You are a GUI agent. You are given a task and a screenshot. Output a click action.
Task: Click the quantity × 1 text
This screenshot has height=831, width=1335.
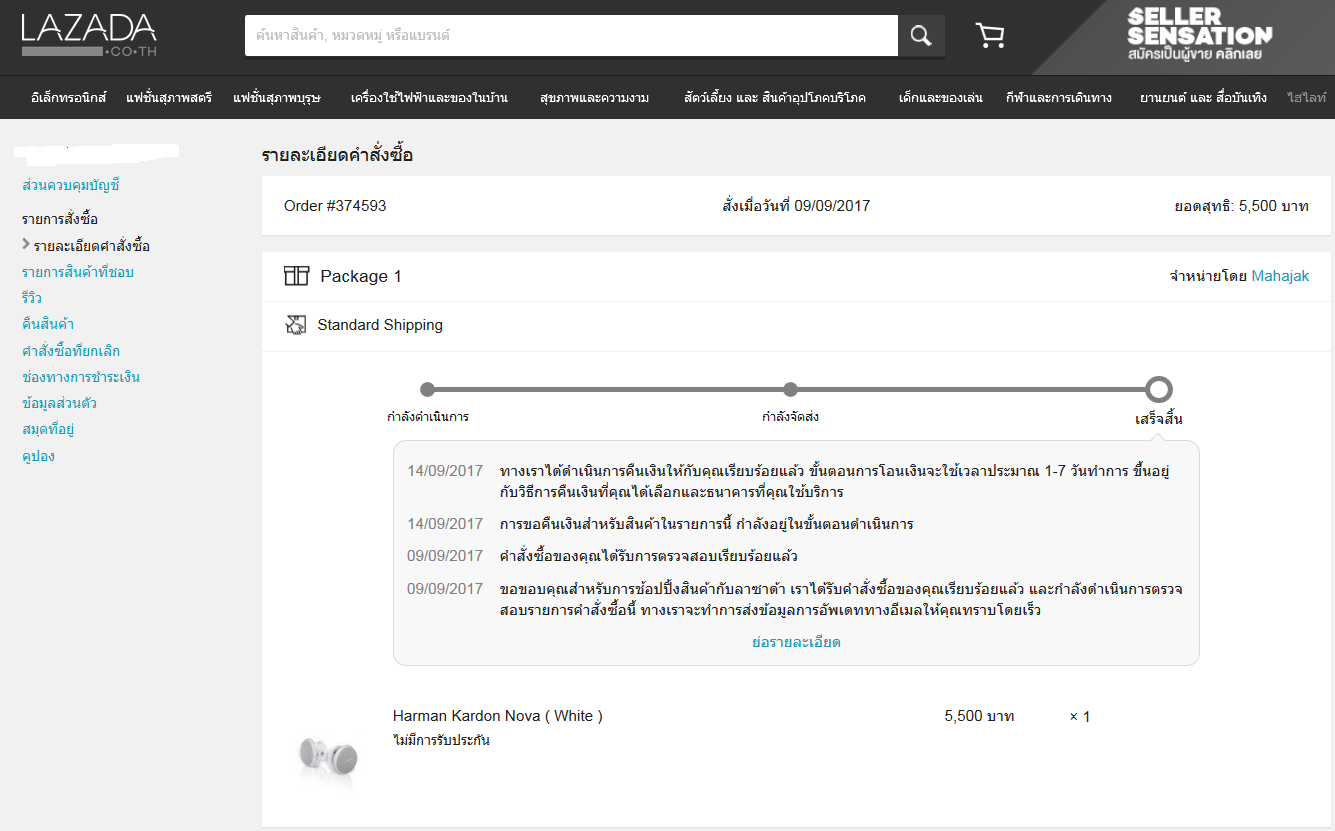click(x=1080, y=716)
